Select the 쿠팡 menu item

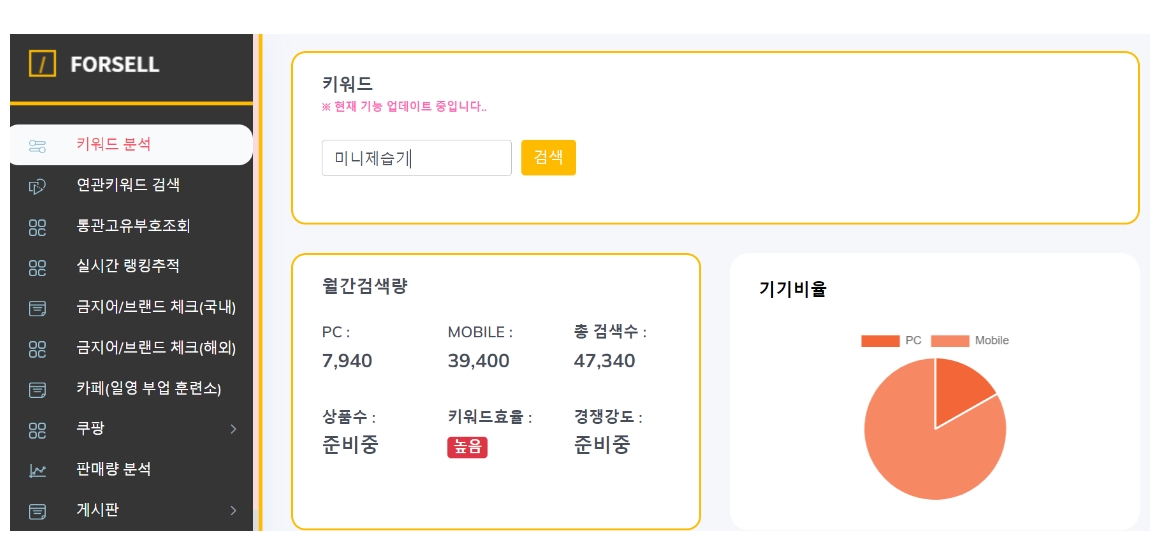(x=91, y=429)
